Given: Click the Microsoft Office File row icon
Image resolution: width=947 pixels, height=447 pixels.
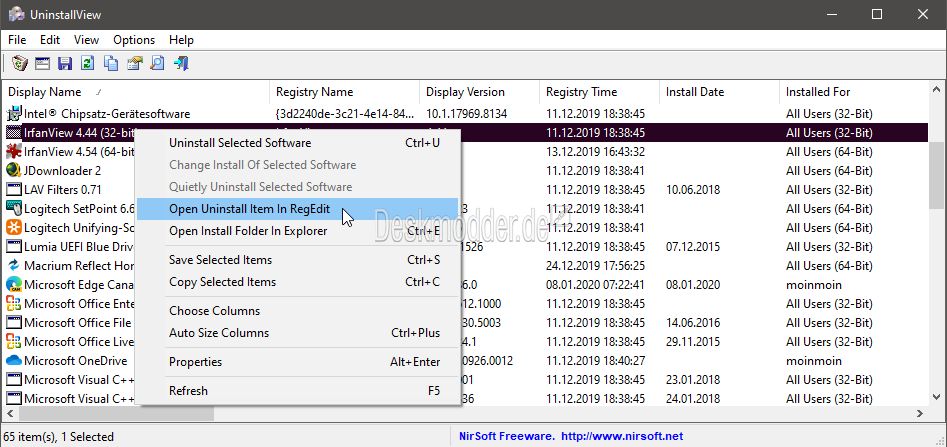Looking at the screenshot, I should click(x=13, y=323).
